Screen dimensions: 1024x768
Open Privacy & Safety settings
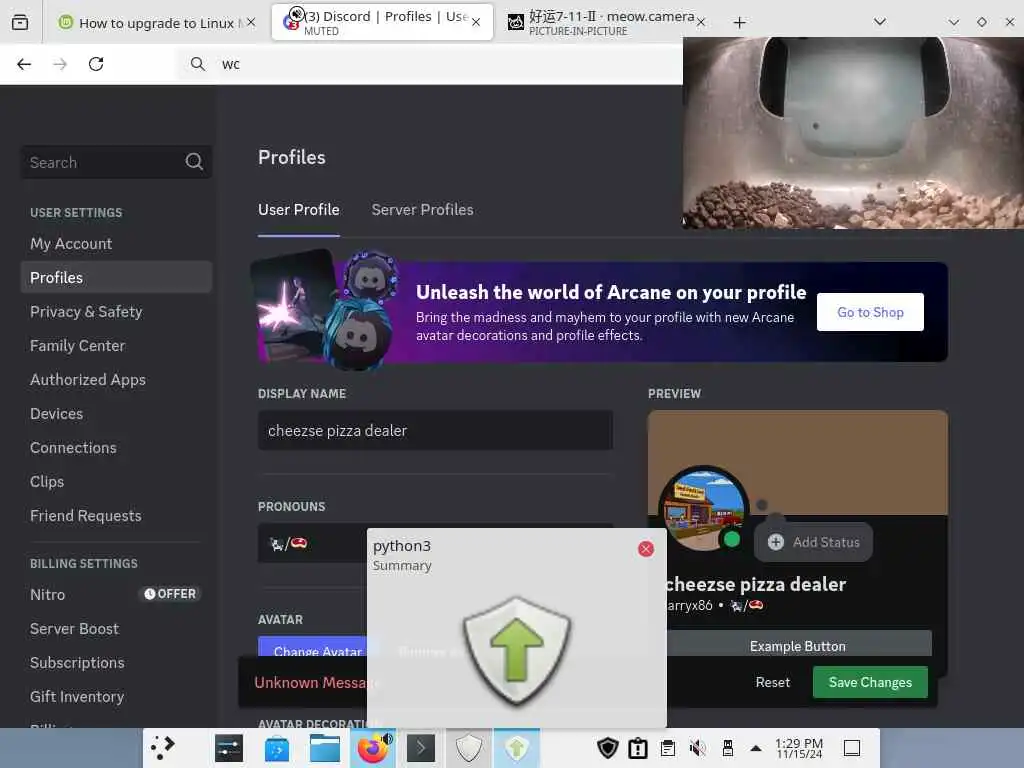116,312
